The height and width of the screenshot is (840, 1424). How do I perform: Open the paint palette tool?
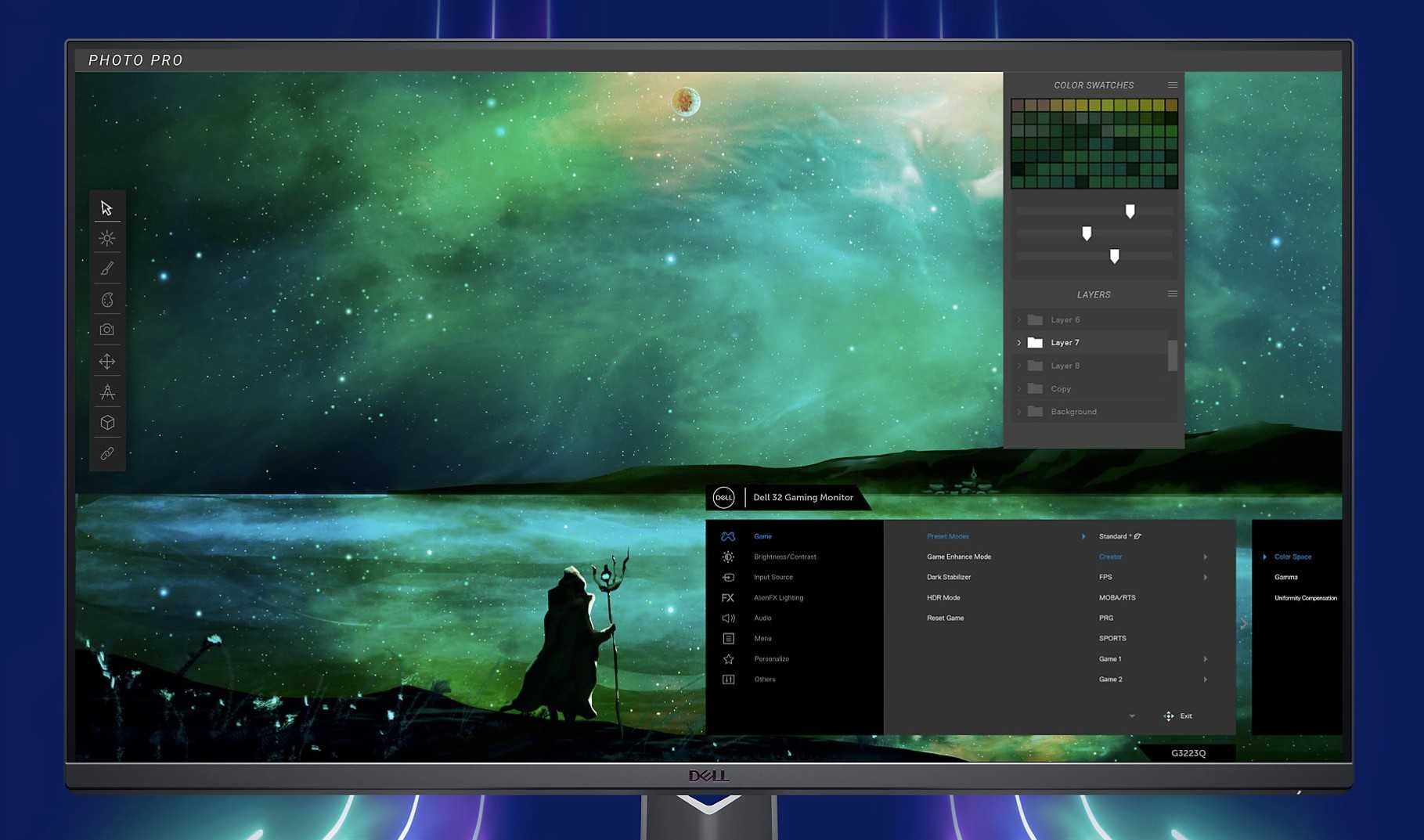coord(107,300)
